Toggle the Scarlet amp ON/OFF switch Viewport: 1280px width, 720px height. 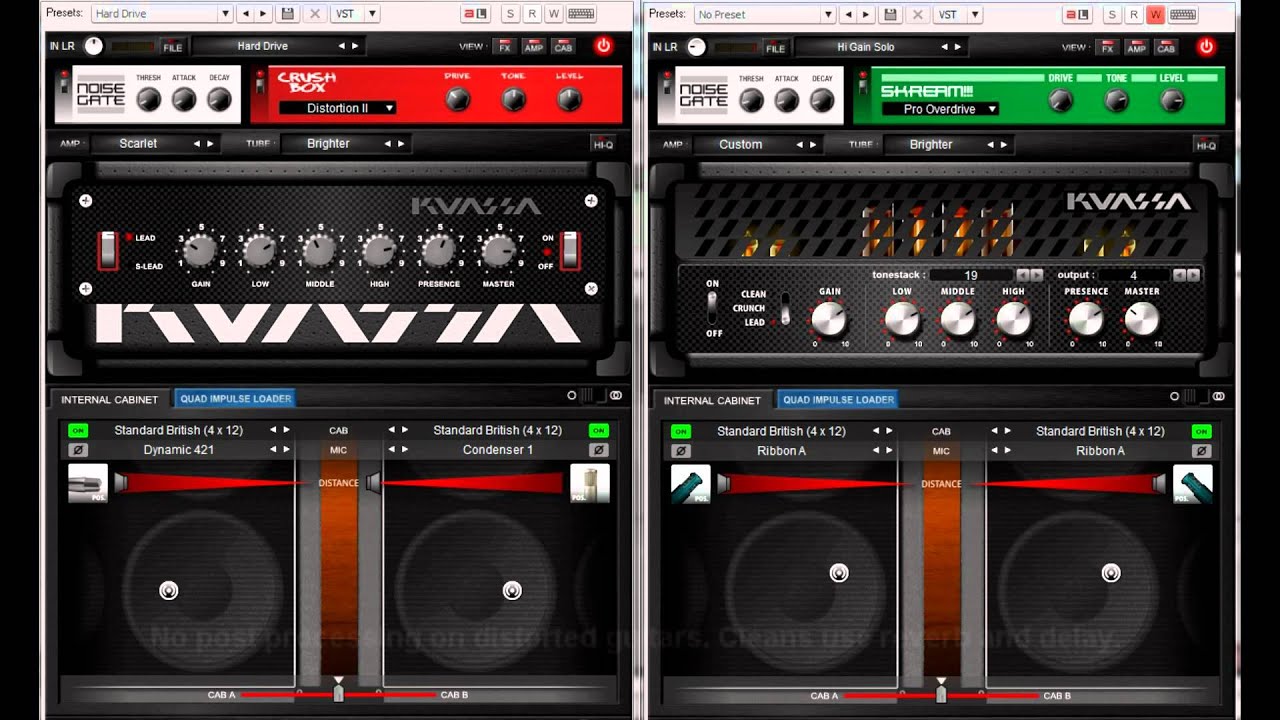[x=570, y=250]
